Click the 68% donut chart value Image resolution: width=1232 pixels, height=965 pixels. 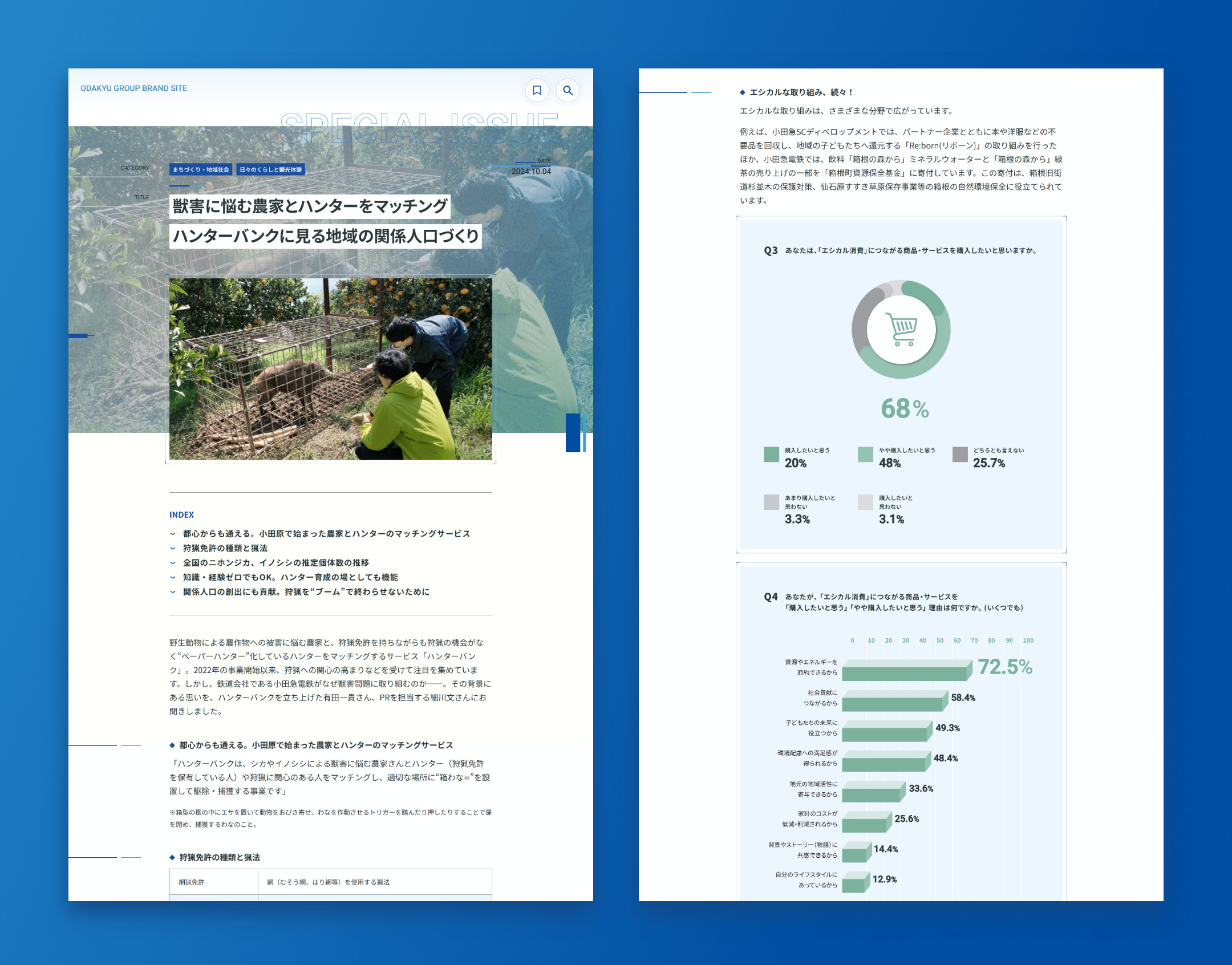point(905,408)
